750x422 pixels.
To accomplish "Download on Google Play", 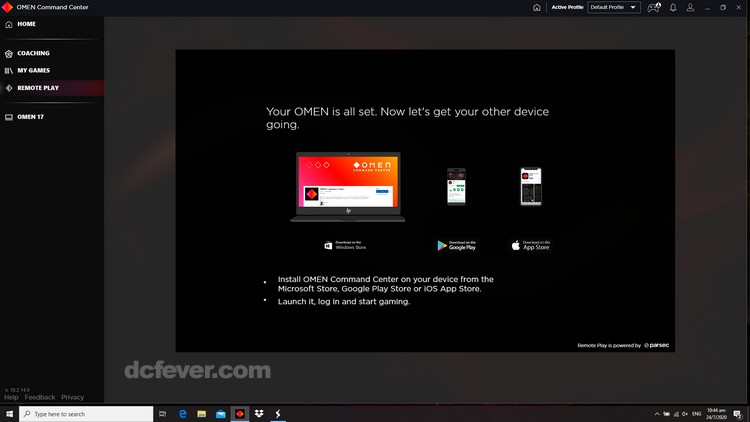I will 456,245.
